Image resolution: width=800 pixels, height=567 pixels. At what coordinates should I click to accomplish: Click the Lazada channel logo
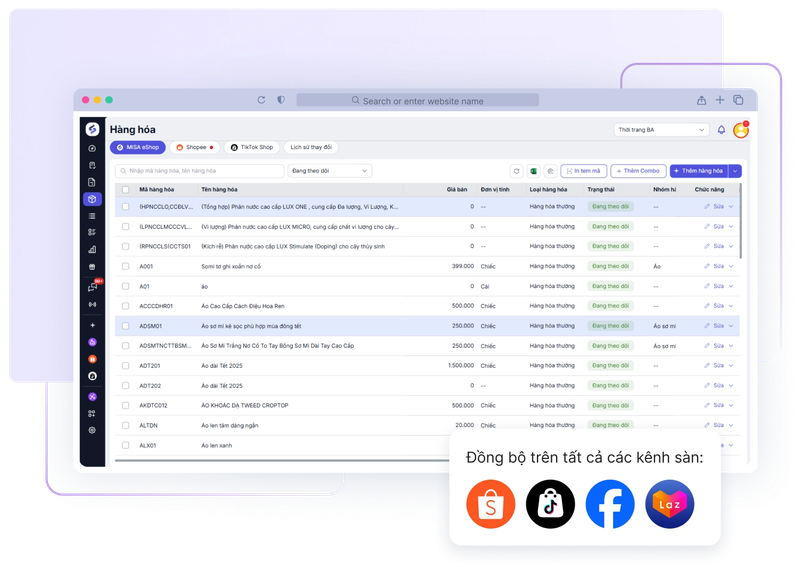click(x=669, y=504)
